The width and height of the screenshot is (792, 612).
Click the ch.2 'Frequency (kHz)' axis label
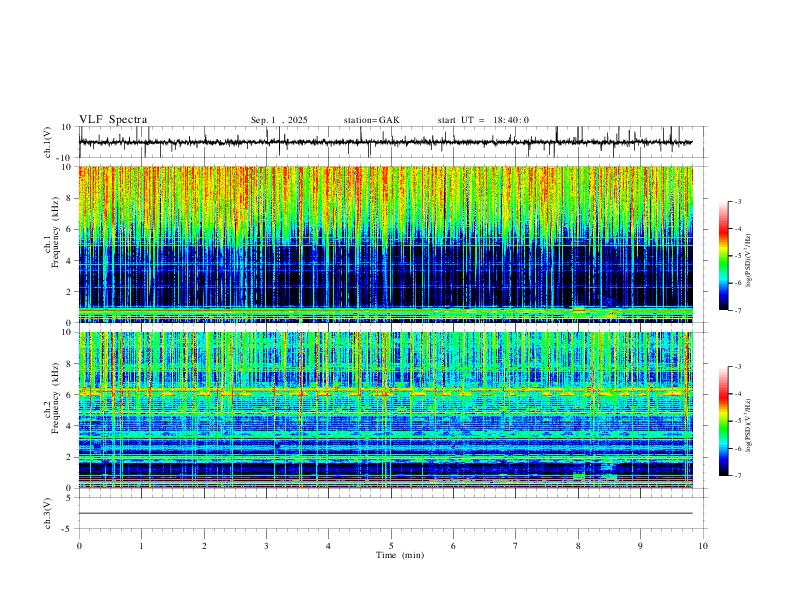coord(55,398)
